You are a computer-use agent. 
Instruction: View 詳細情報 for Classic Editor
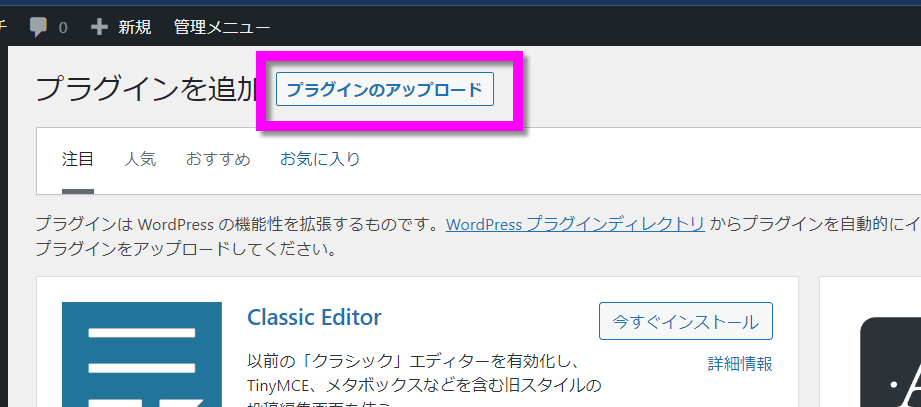click(739, 363)
